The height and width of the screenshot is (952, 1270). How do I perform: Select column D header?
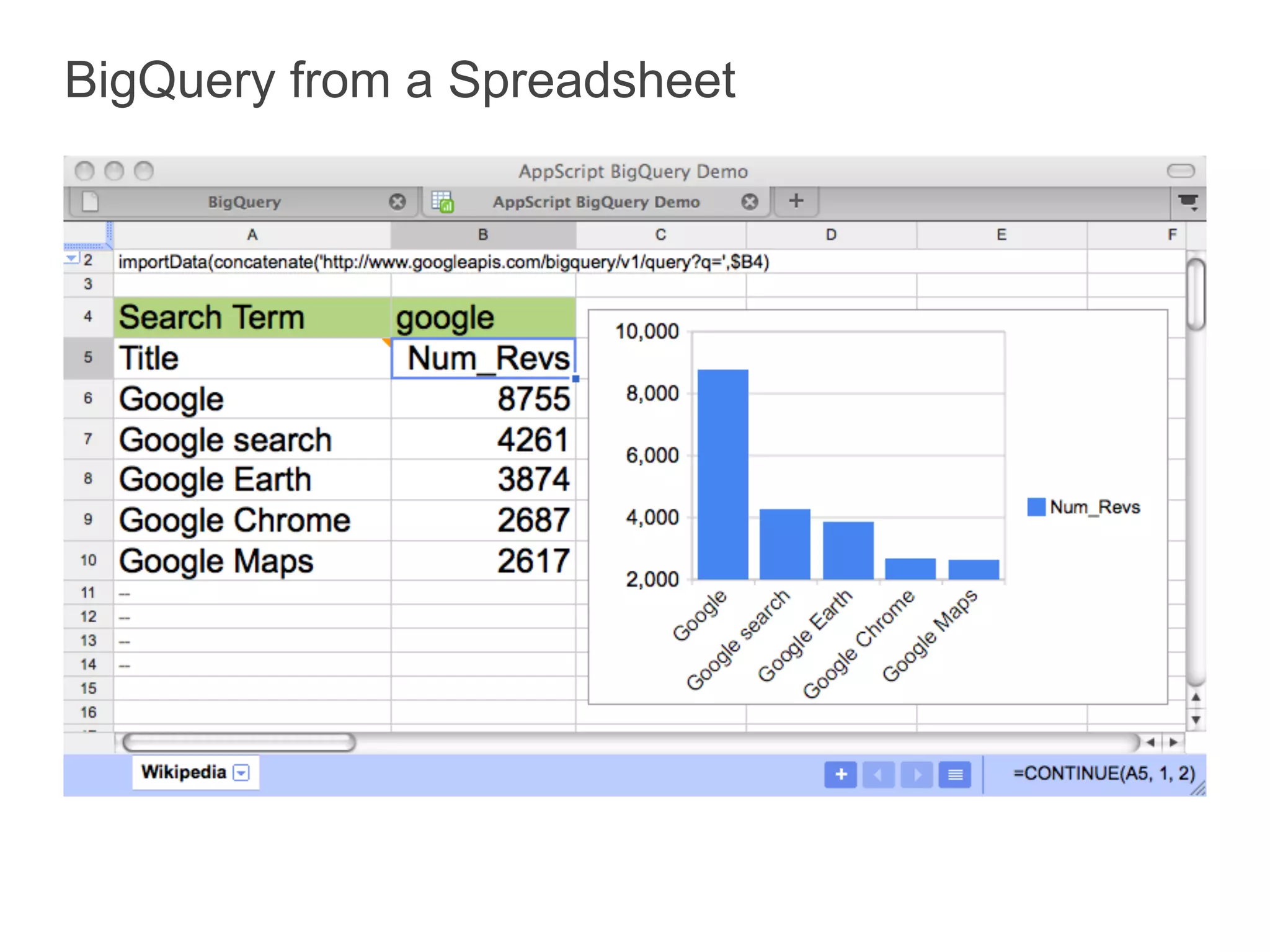(831, 235)
